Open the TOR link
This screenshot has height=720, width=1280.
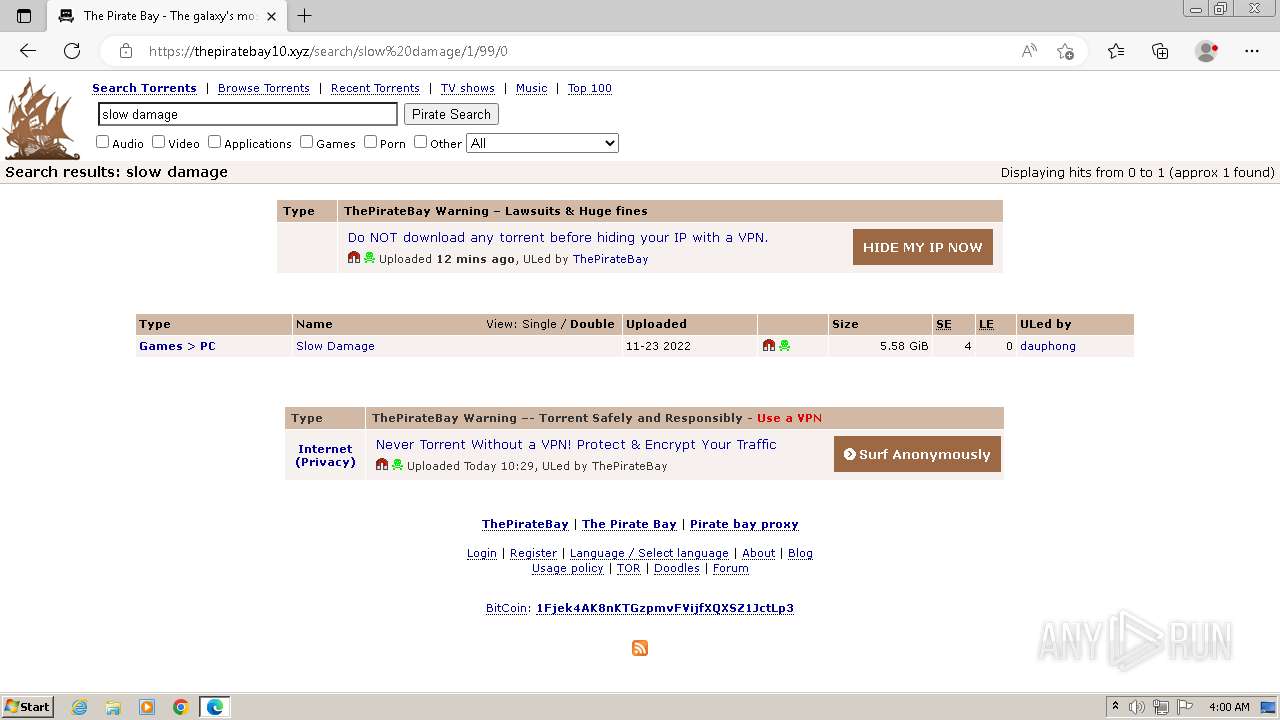pyautogui.click(x=628, y=568)
